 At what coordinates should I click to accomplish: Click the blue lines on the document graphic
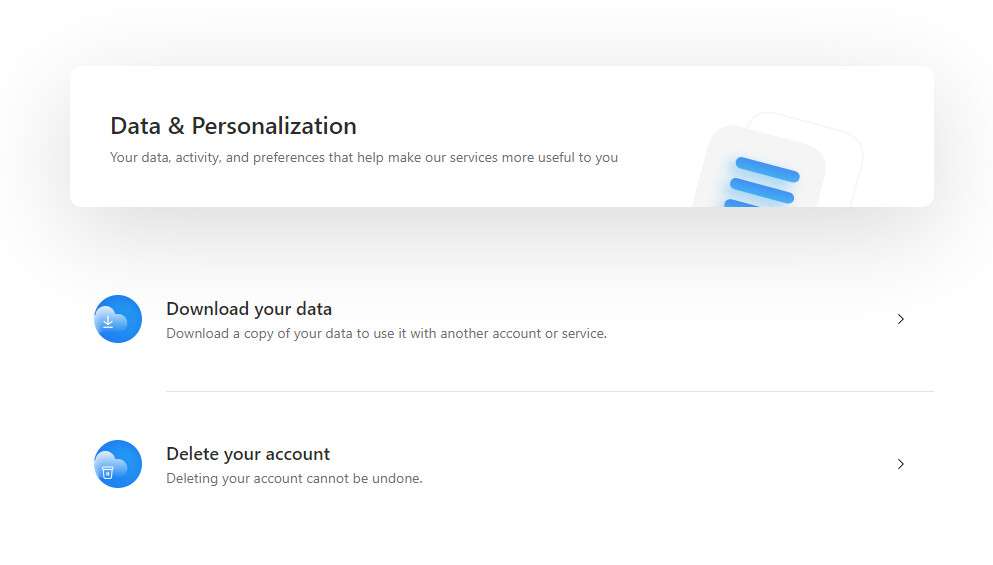(x=762, y=182)
